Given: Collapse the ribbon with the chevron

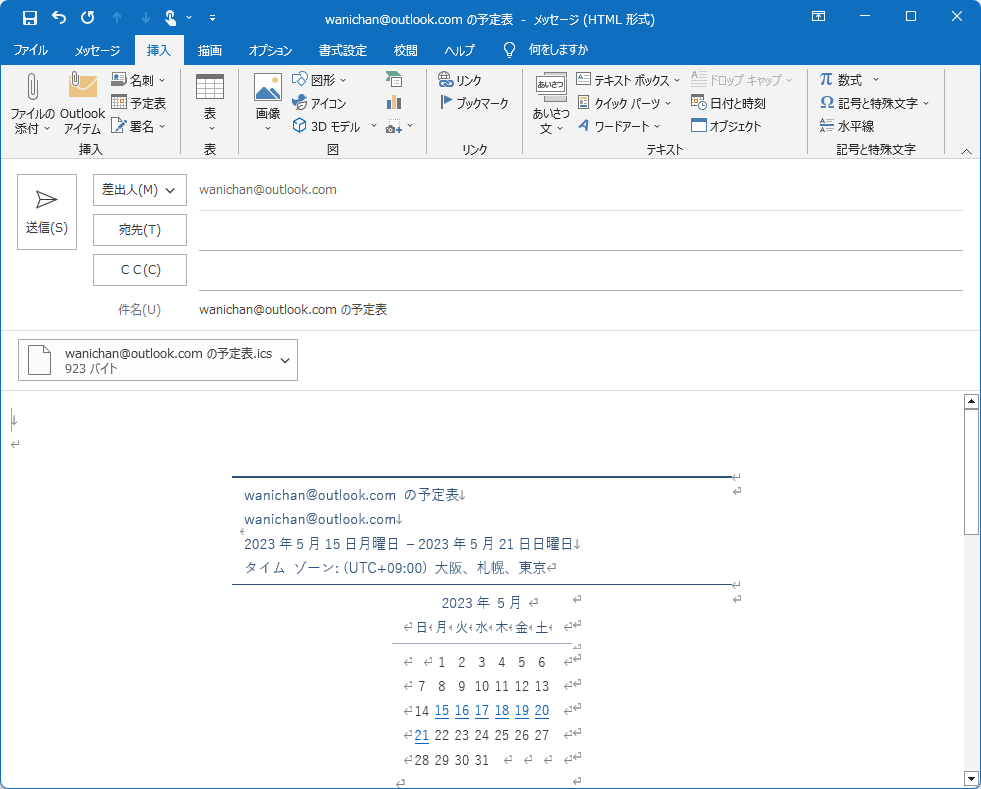Looking at the screenshot, I should tap(967, 151).
